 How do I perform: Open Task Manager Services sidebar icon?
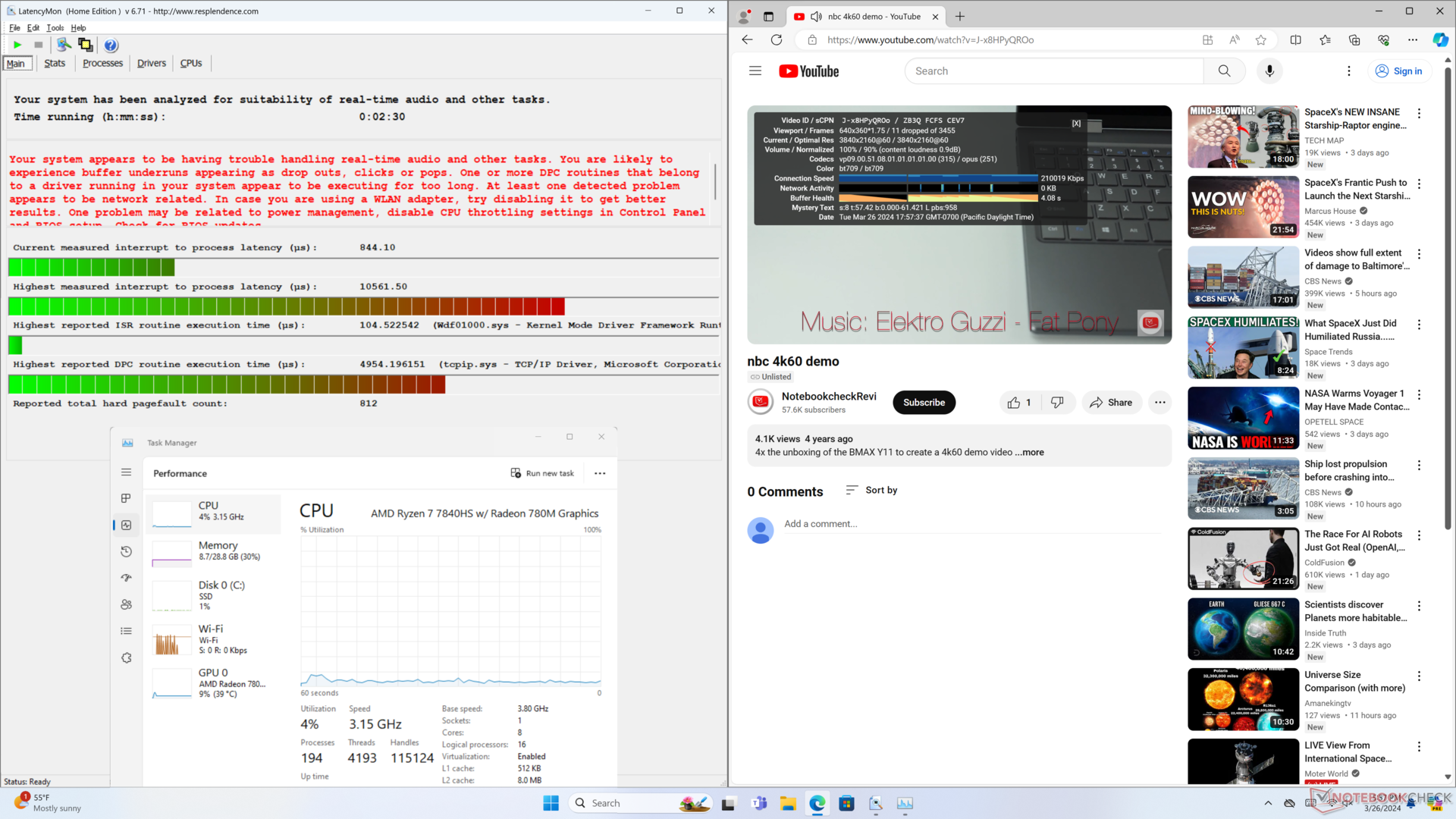click(127, 657)
